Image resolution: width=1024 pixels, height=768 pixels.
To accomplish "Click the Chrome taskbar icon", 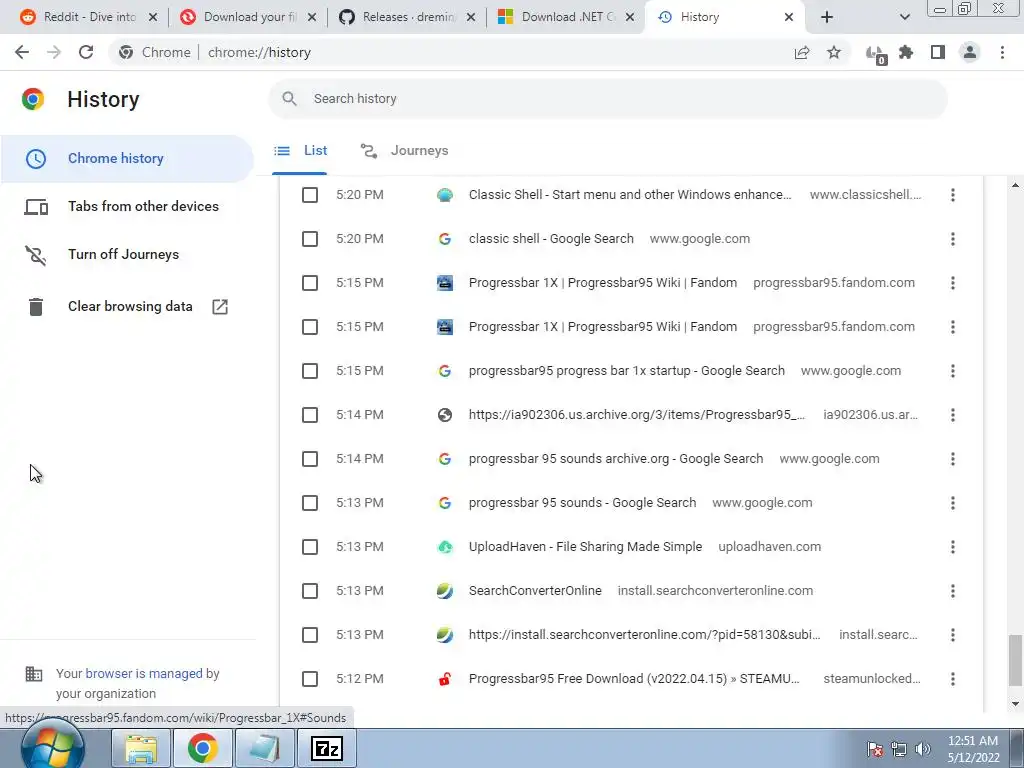I will pos(202,748).
